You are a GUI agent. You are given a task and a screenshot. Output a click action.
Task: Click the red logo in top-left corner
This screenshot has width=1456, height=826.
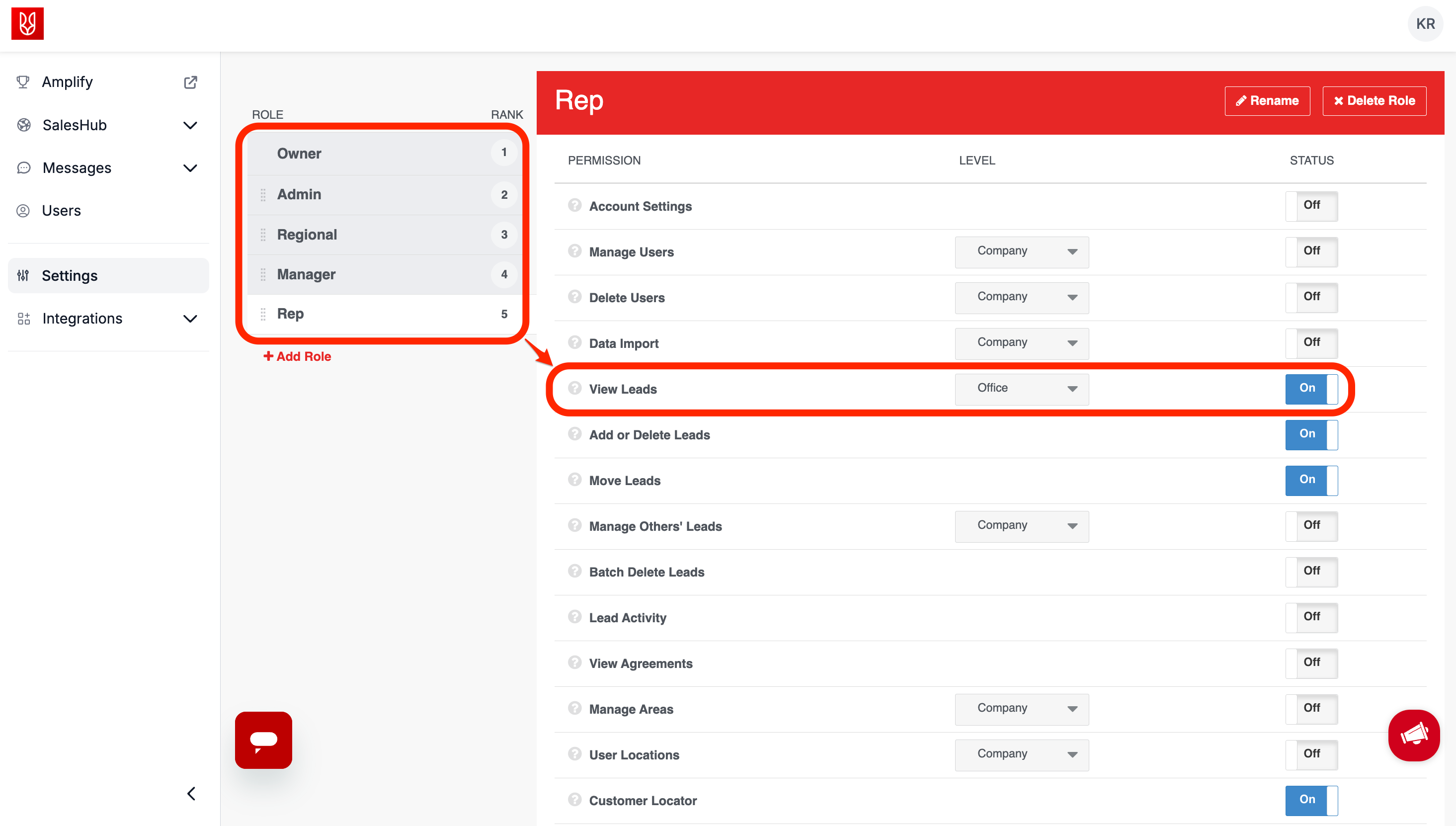point(27,24)
